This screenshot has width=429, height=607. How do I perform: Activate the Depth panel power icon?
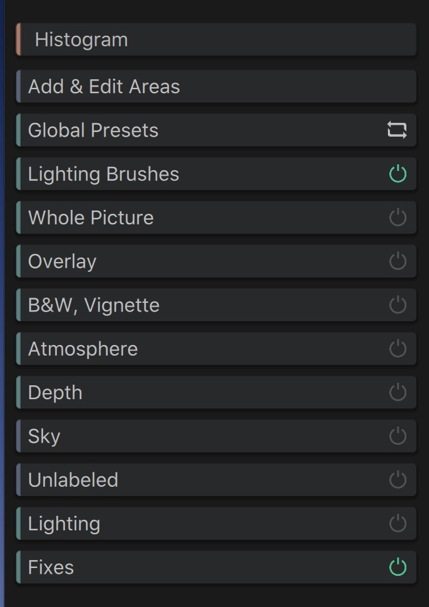[x=398, y=393]
